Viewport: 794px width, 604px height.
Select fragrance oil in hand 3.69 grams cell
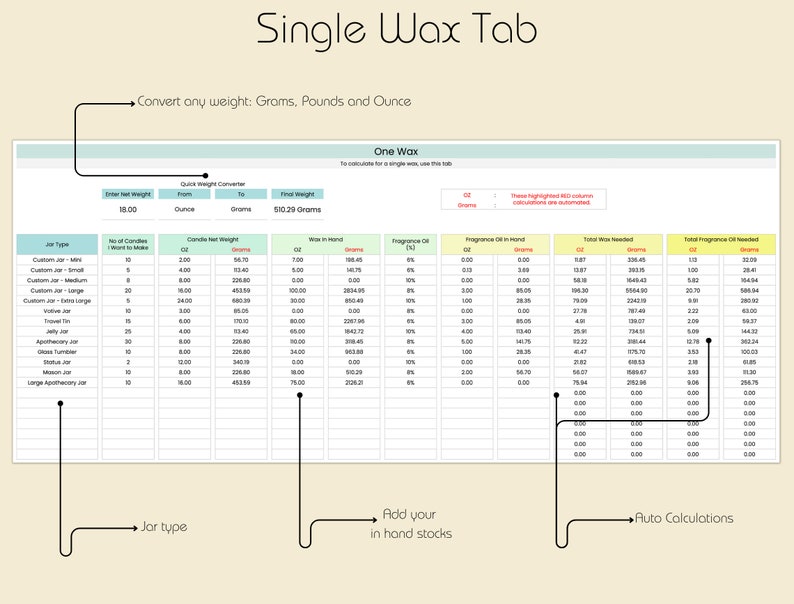tap(524, 270)
